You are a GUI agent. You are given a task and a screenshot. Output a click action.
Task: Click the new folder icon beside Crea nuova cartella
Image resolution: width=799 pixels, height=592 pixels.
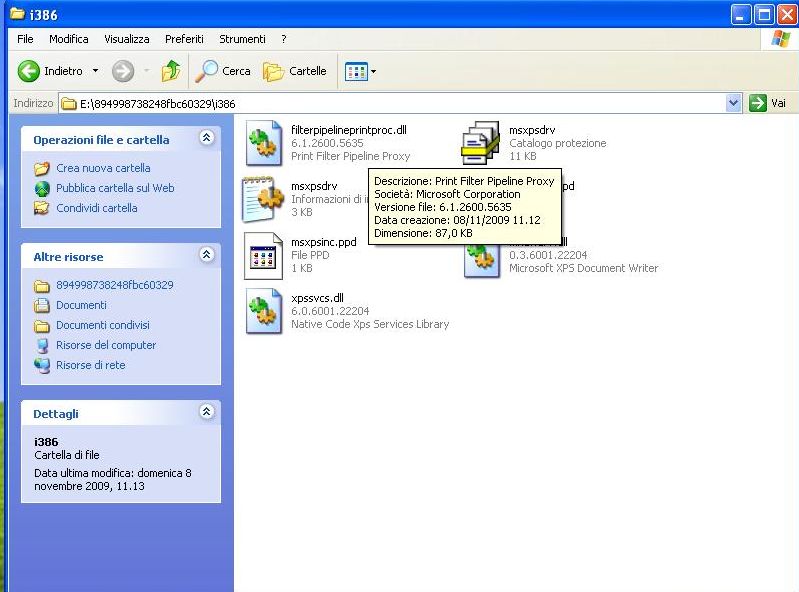[42, 168]
